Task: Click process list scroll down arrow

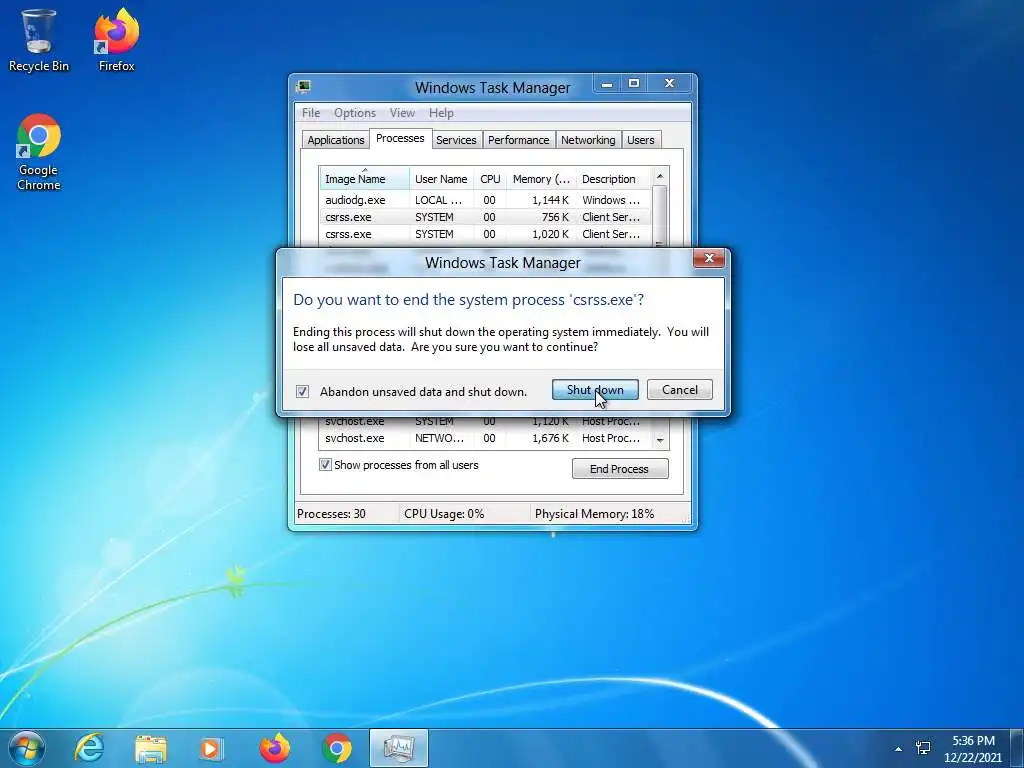Action: (x=660, y=441)
